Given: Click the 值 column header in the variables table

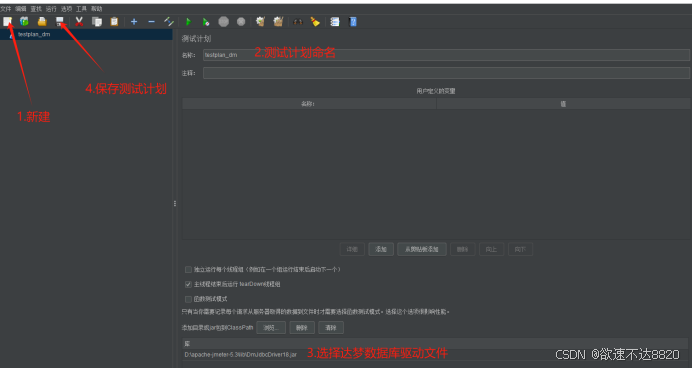Looking at the screenshot, I should click(x=563, y=104).
